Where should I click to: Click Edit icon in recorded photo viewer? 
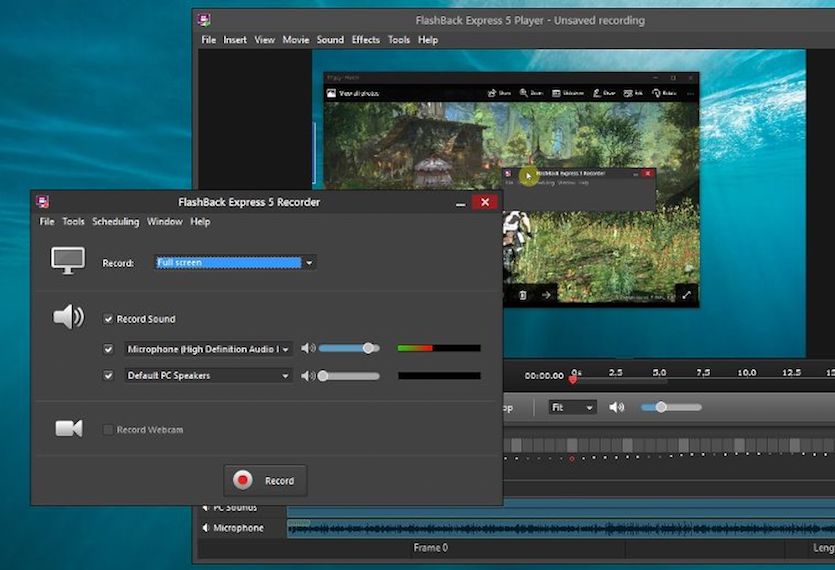coord(628,93)
